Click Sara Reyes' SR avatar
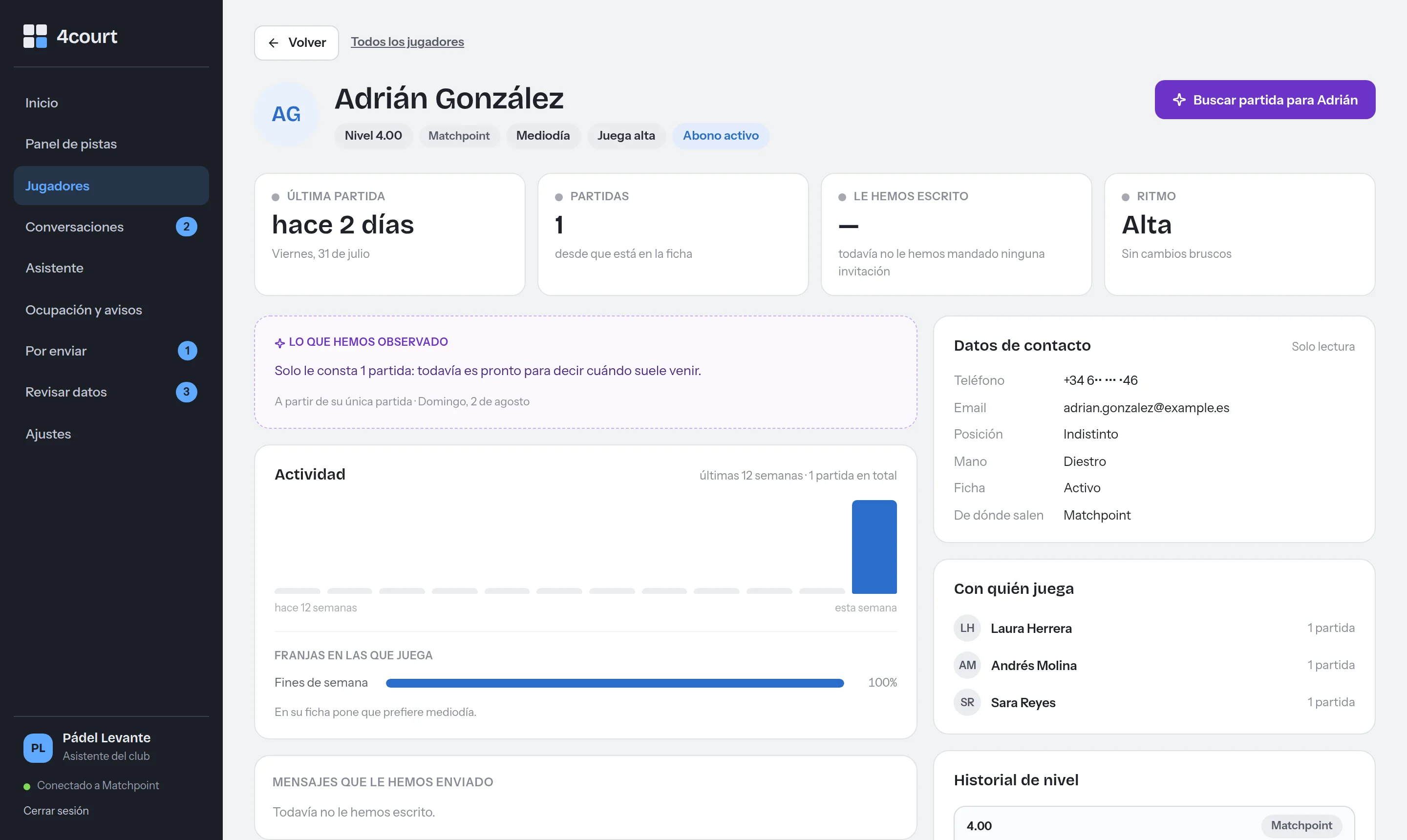The image size is (1407, 840). [x=967, y=702]
